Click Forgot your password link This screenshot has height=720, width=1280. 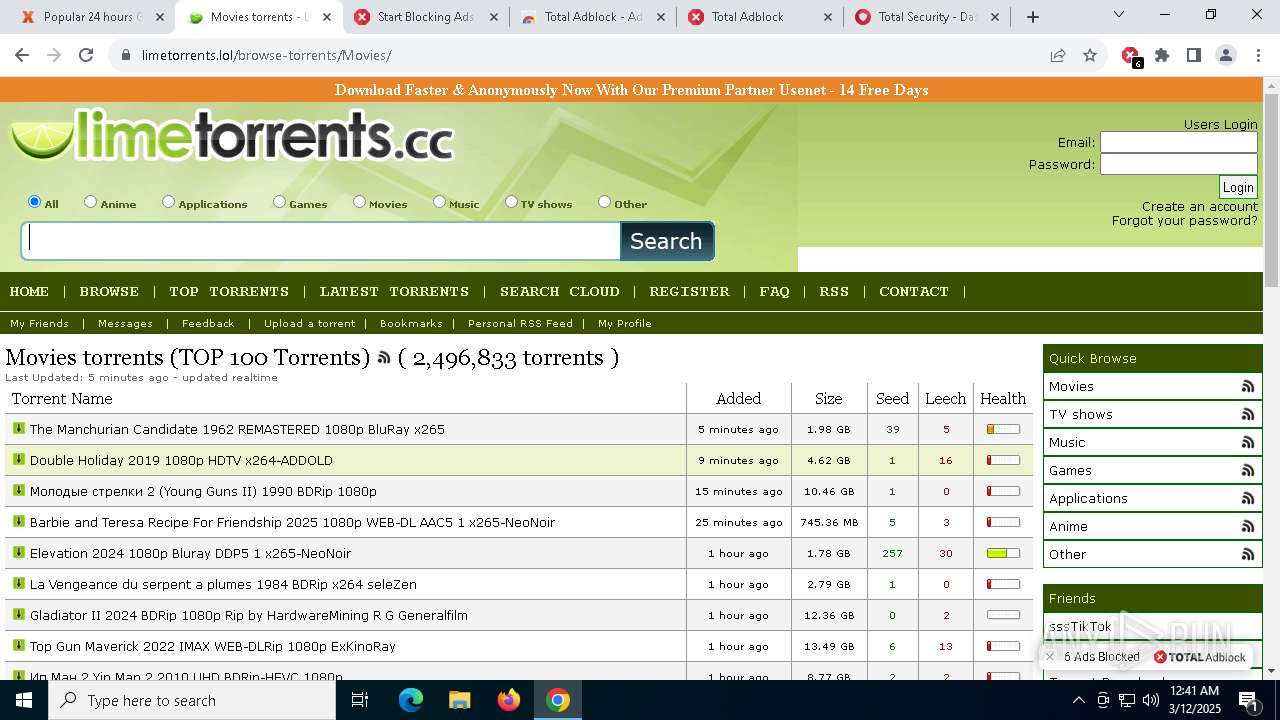coord(1185,220)
